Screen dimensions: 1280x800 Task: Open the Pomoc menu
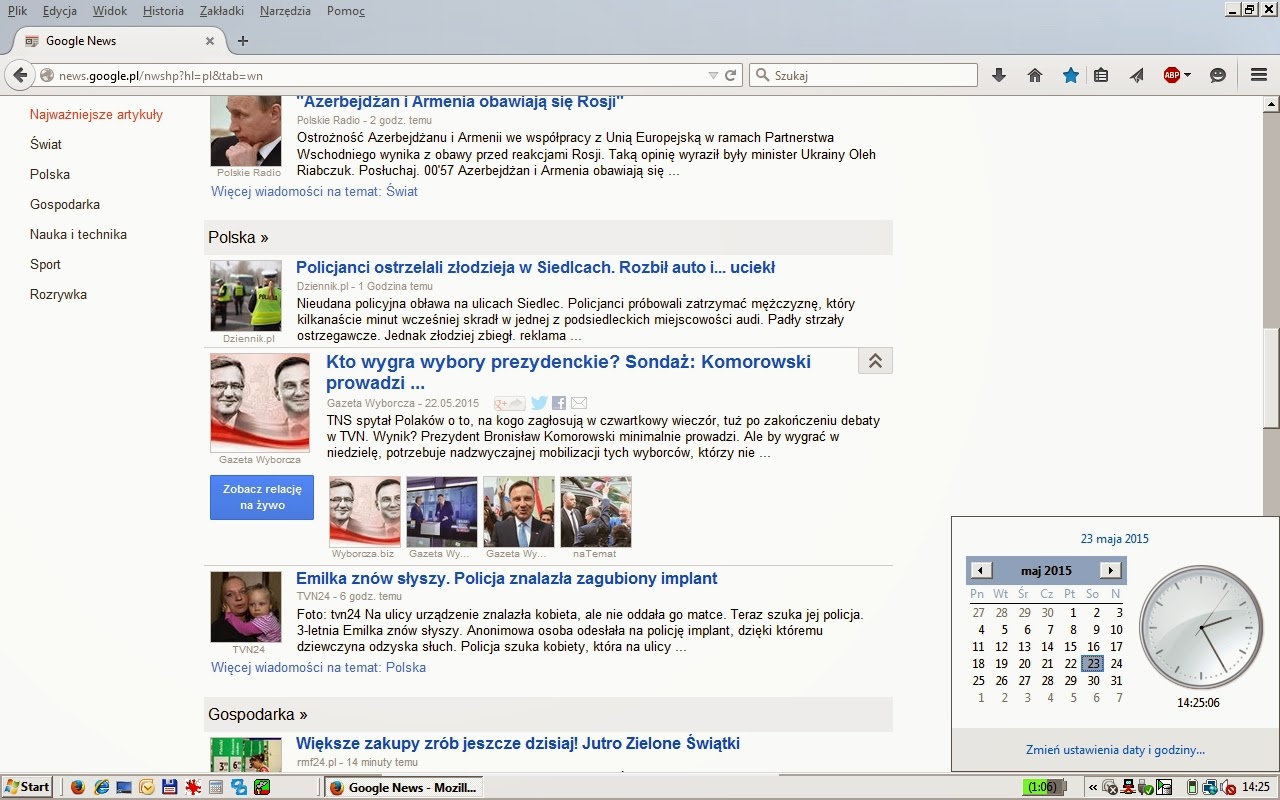point(346,11)
